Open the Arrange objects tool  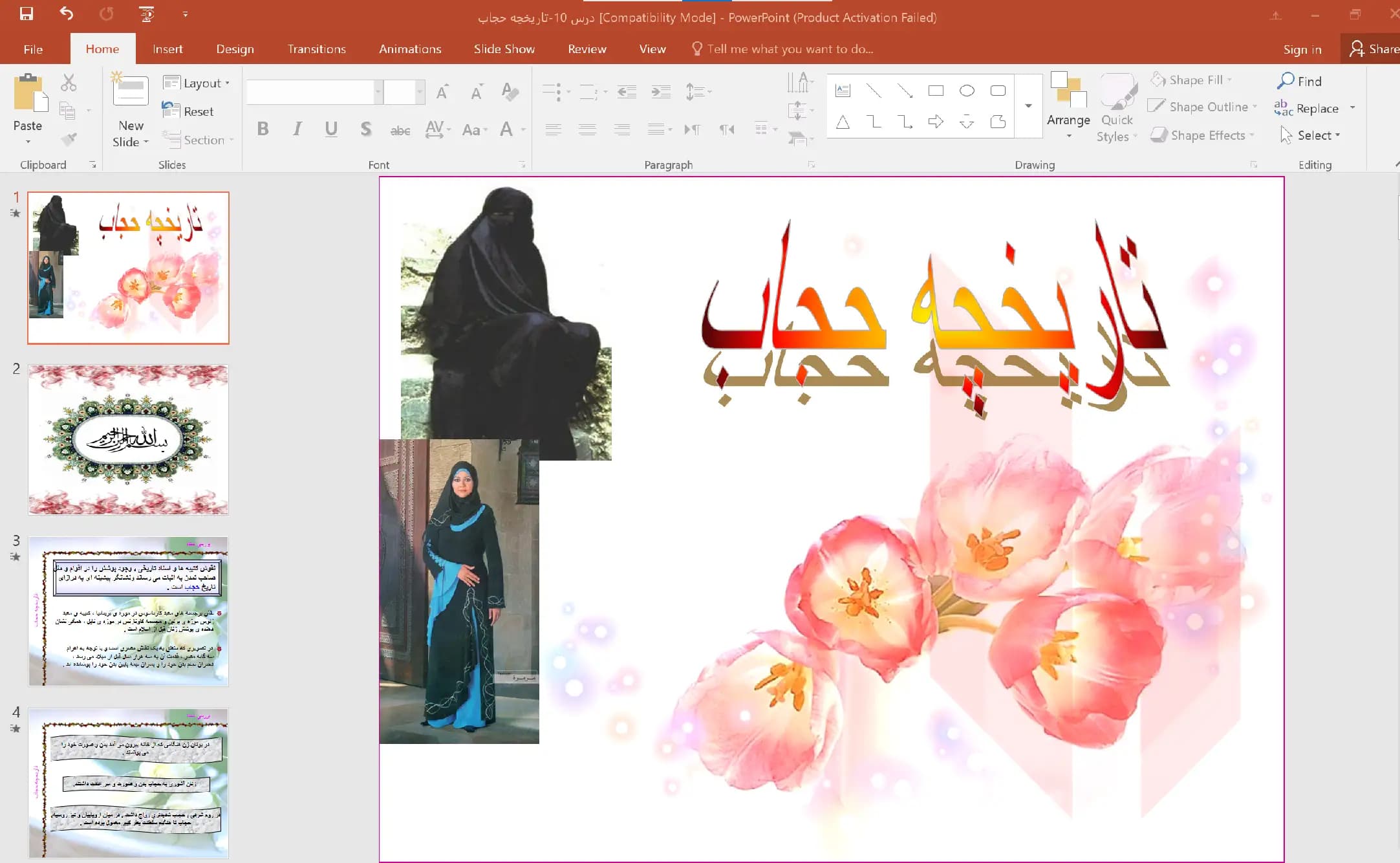coord(1068,105)
